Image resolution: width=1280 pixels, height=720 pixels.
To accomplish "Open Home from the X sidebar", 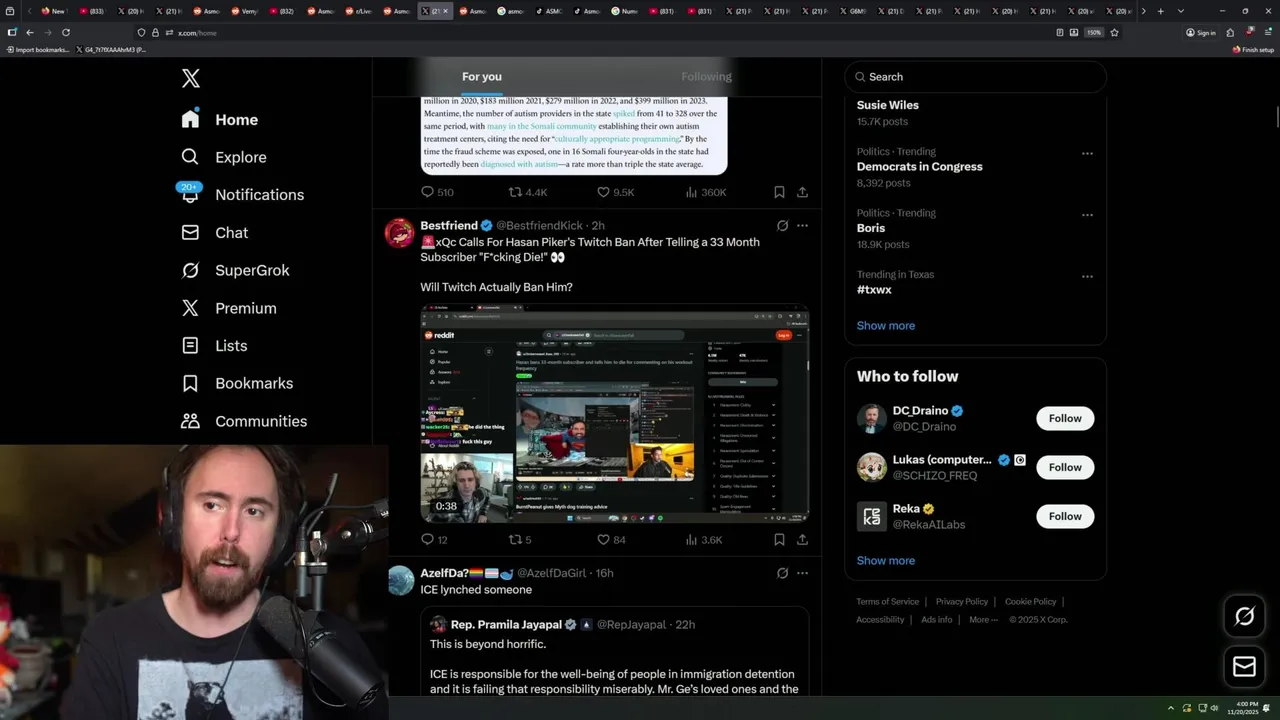I will pos(219,120).
